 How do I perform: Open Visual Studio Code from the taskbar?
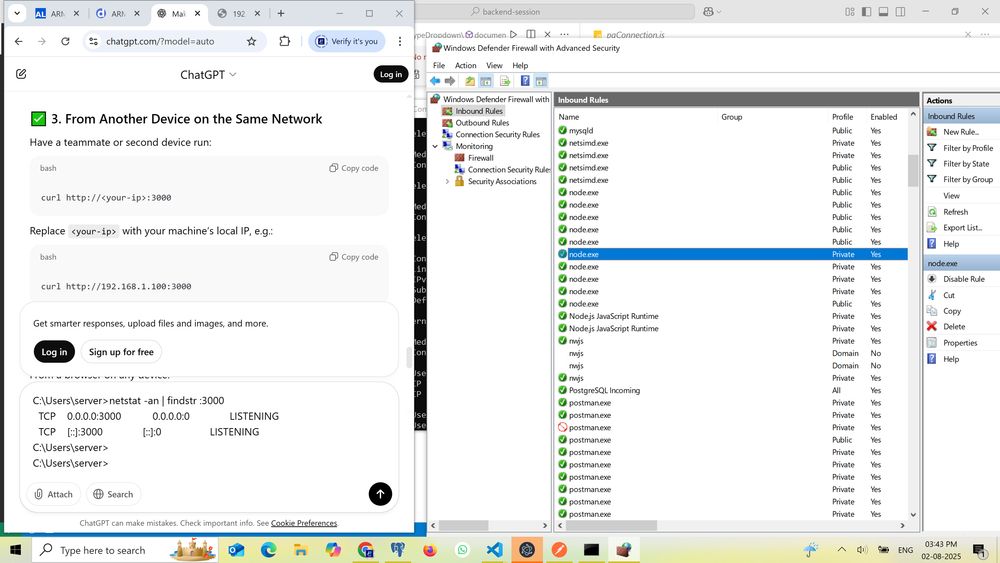[495, 550]
